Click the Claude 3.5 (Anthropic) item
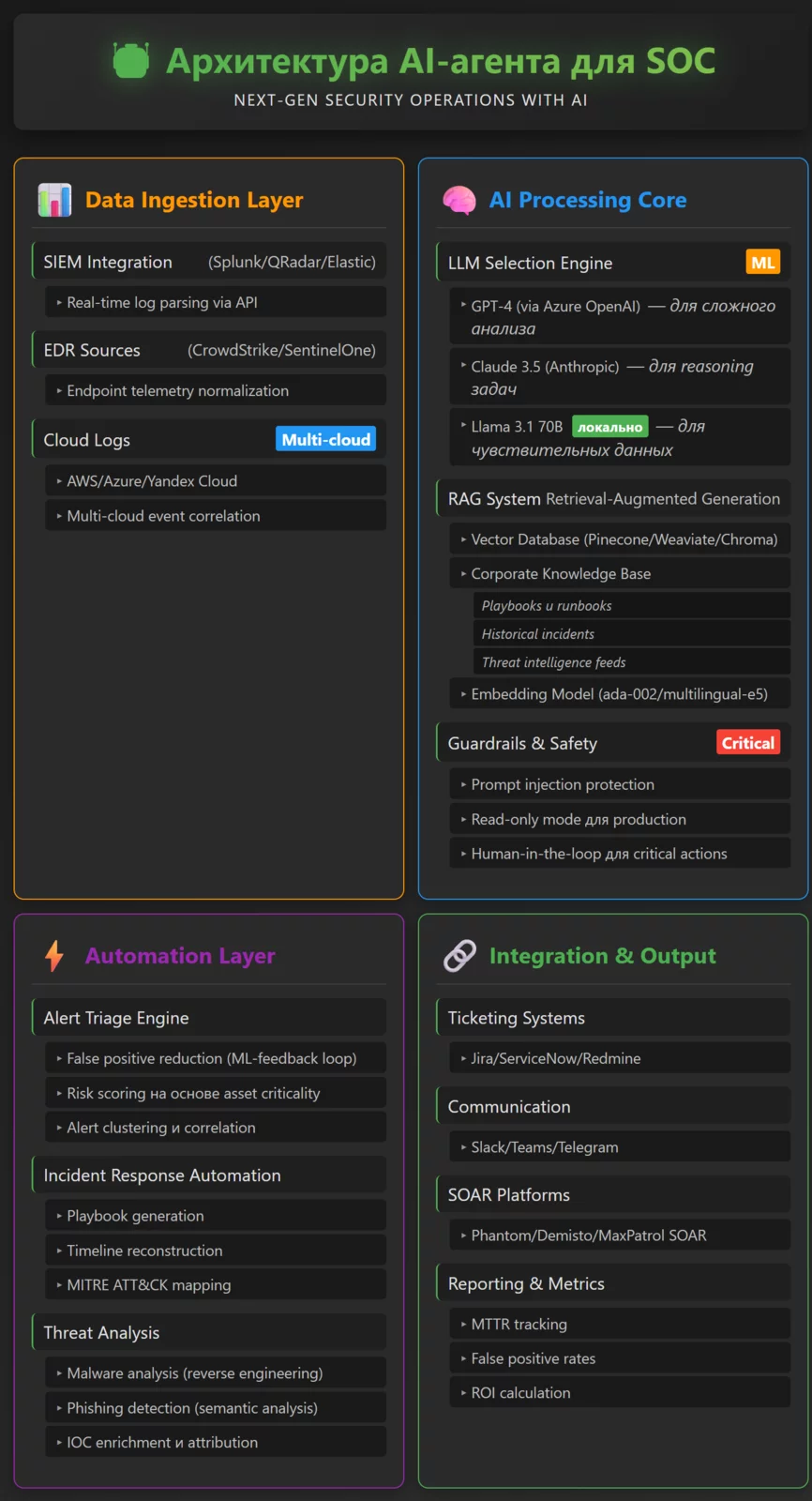The width and height of the screenshot is (812, 1501). (x=620, y=377)
